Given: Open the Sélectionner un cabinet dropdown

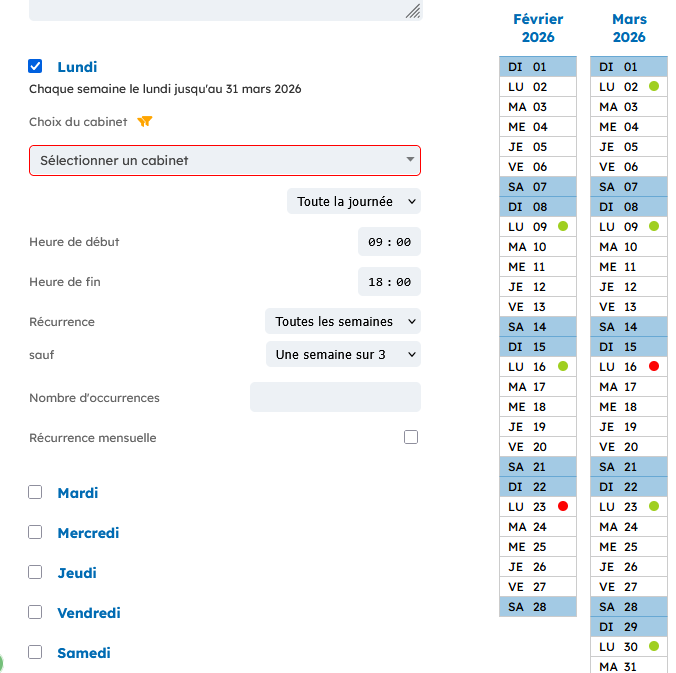Looking at the screenshot, I should (x=225, y=161).
